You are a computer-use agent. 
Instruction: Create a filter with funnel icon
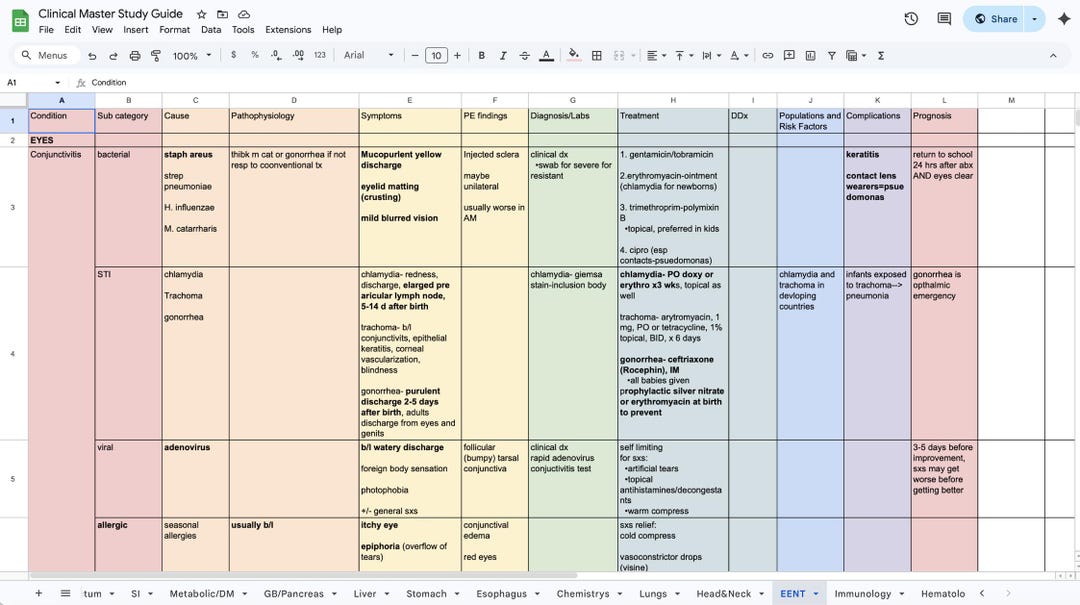(x=832, y=56)
